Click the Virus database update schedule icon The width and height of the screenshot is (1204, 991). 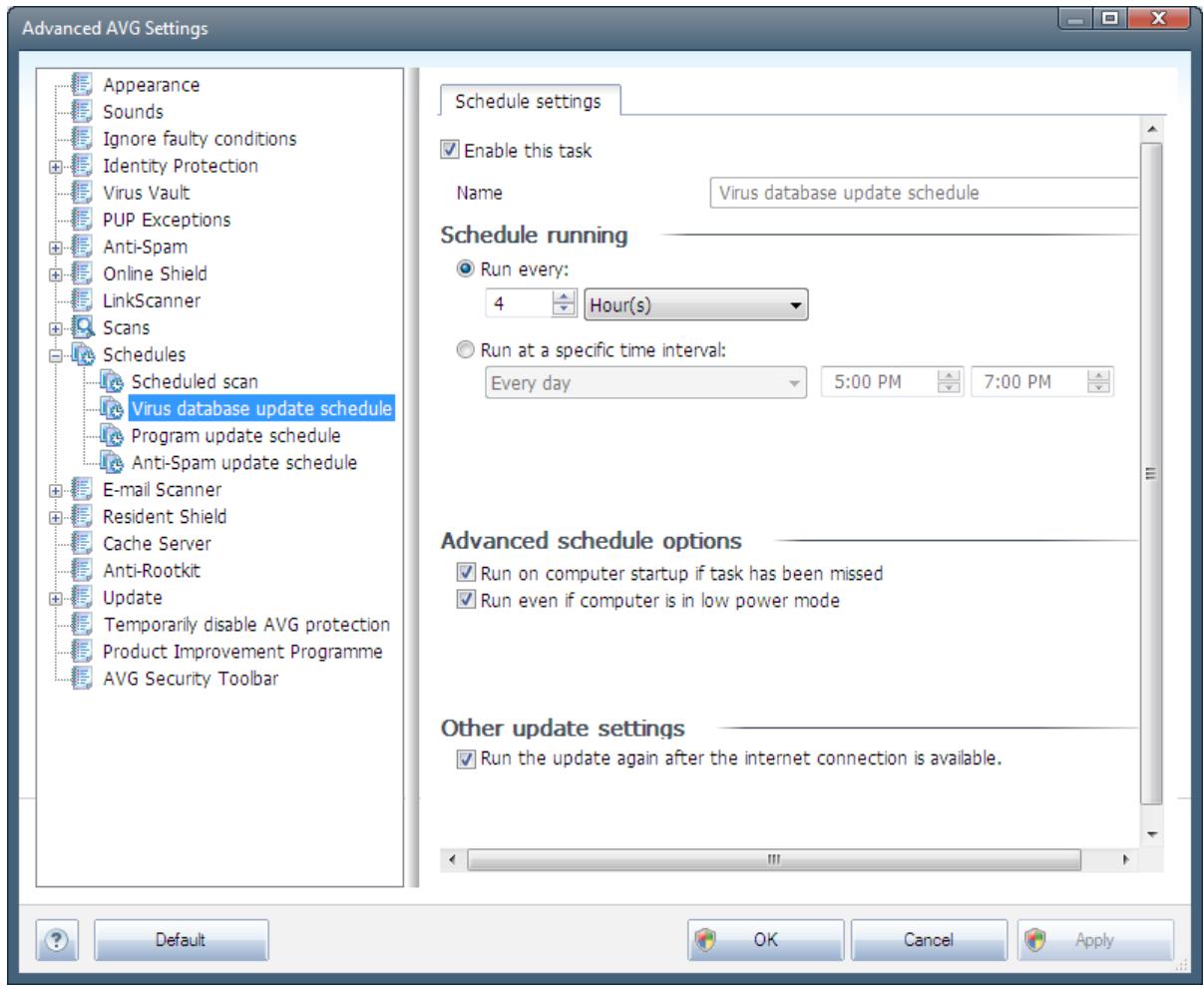(x=114, y=409)
